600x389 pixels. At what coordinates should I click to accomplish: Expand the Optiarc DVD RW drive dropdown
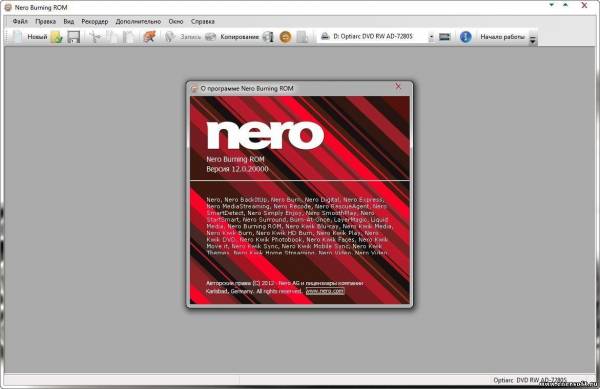(431, 37)
